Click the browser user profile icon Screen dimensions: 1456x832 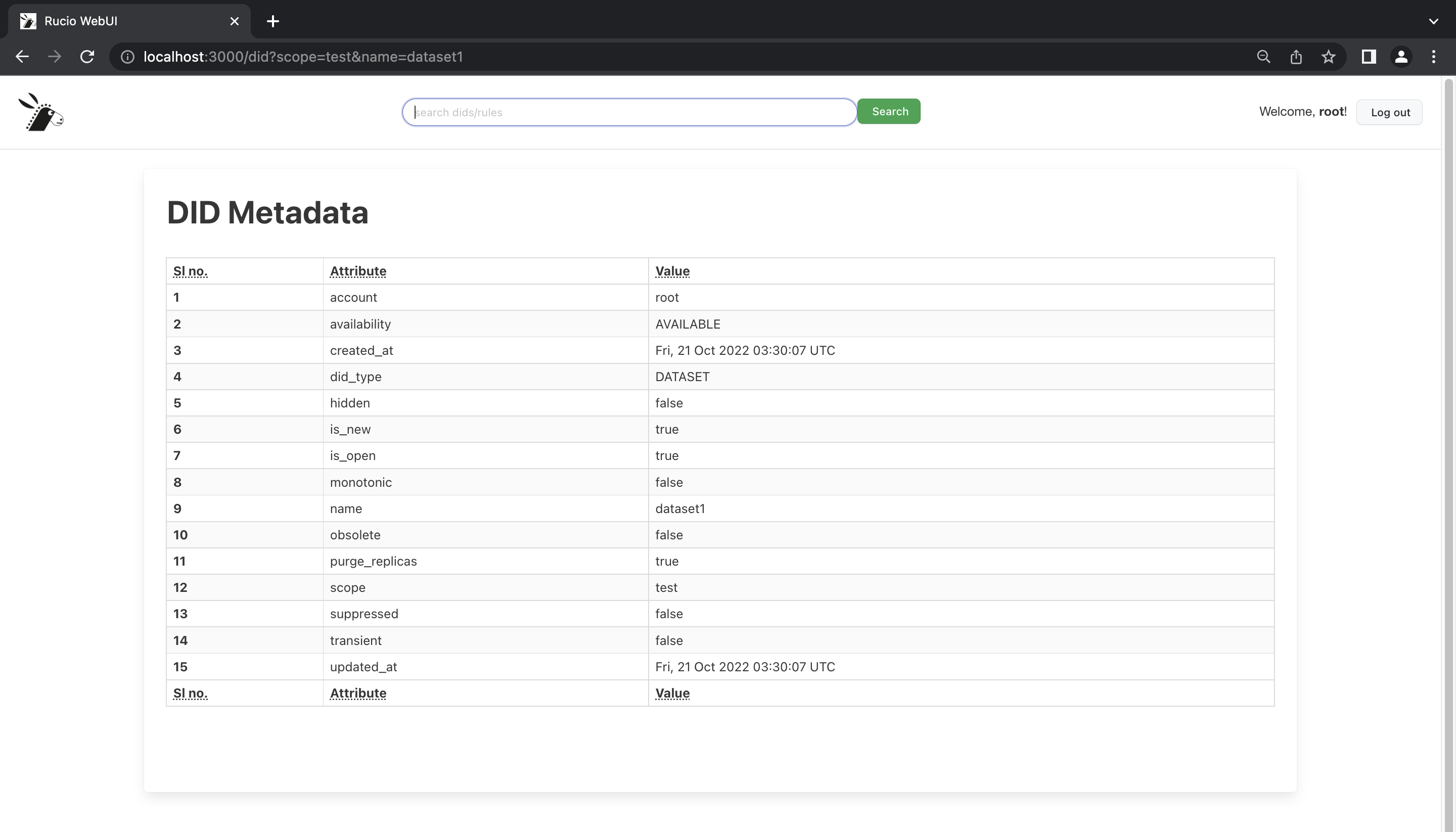pos(1401,57)
